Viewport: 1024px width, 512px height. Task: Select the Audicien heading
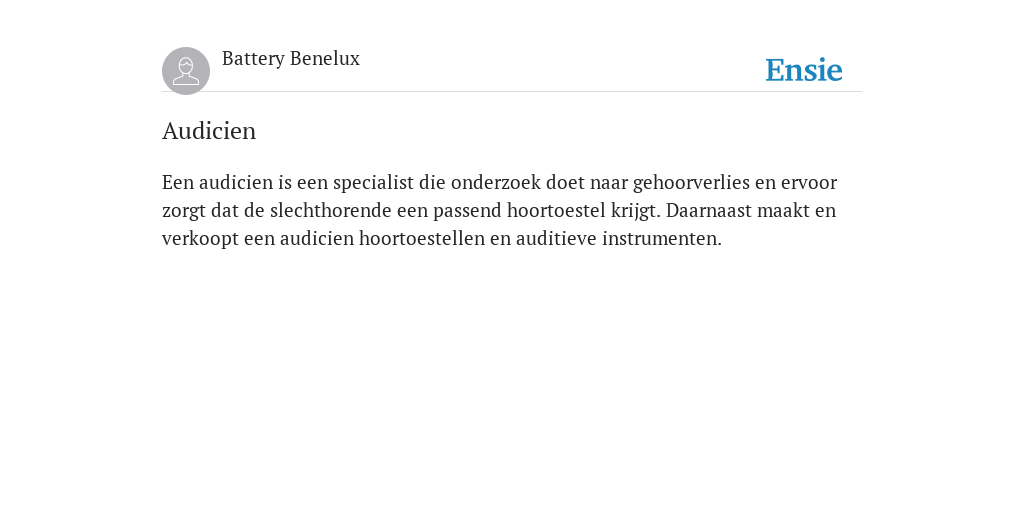click(209, 131)
